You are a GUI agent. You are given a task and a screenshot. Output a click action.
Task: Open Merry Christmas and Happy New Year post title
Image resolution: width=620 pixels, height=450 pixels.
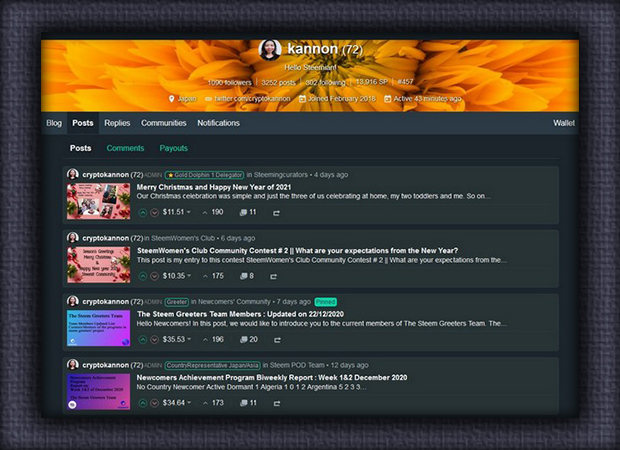pyautogui.click(x=214, y=187)
